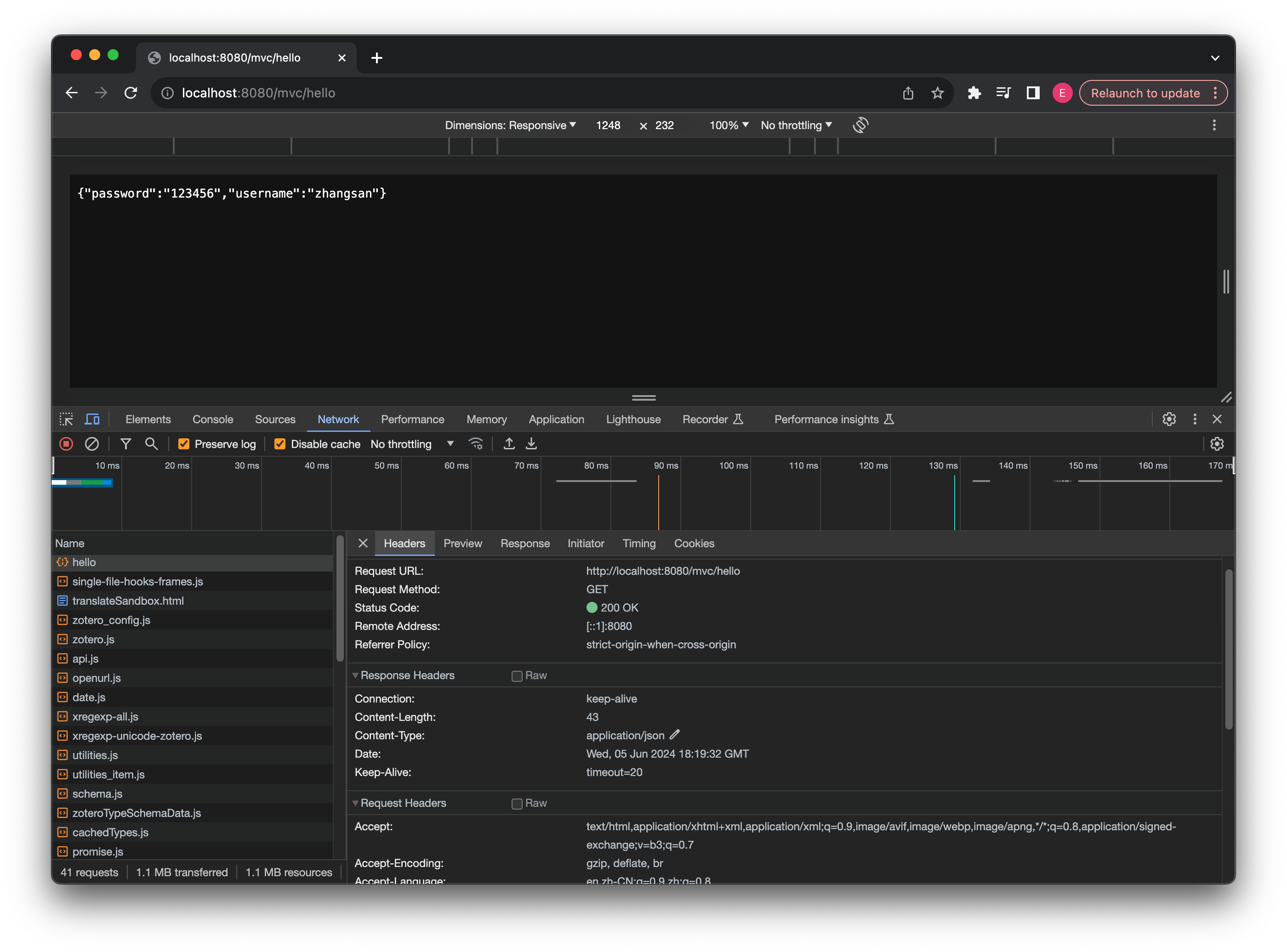
Task: Click the Relaunch to update button
Action: pos(1146,92)
